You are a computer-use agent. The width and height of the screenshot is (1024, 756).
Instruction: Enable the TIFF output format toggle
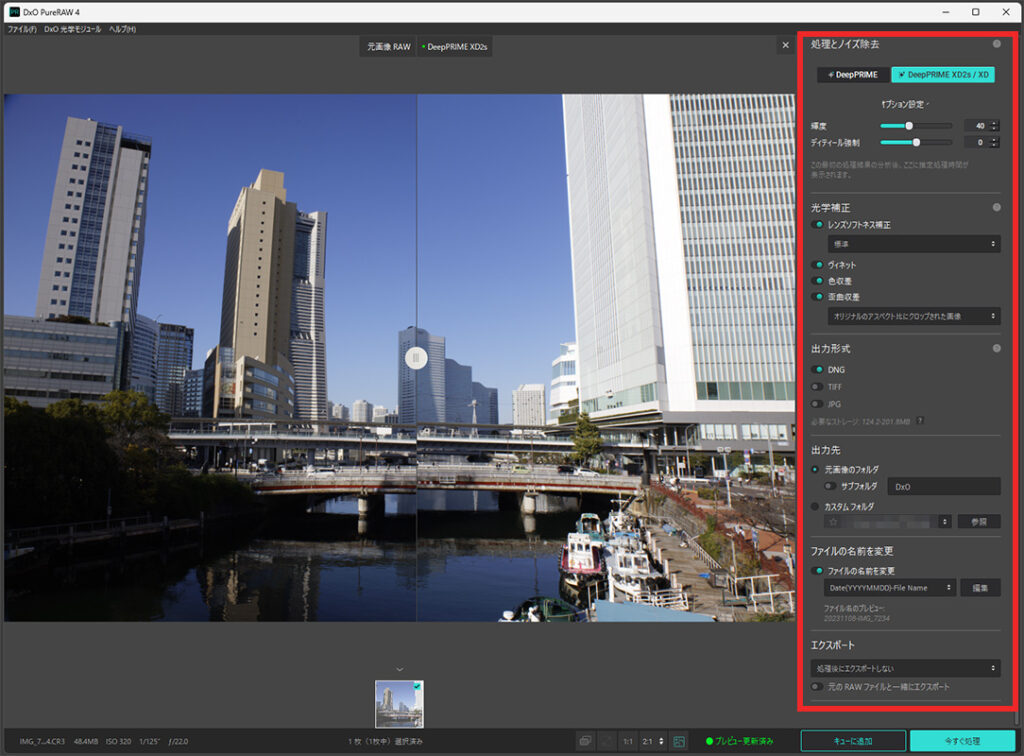pyautogui.click(x=817, y=386)
